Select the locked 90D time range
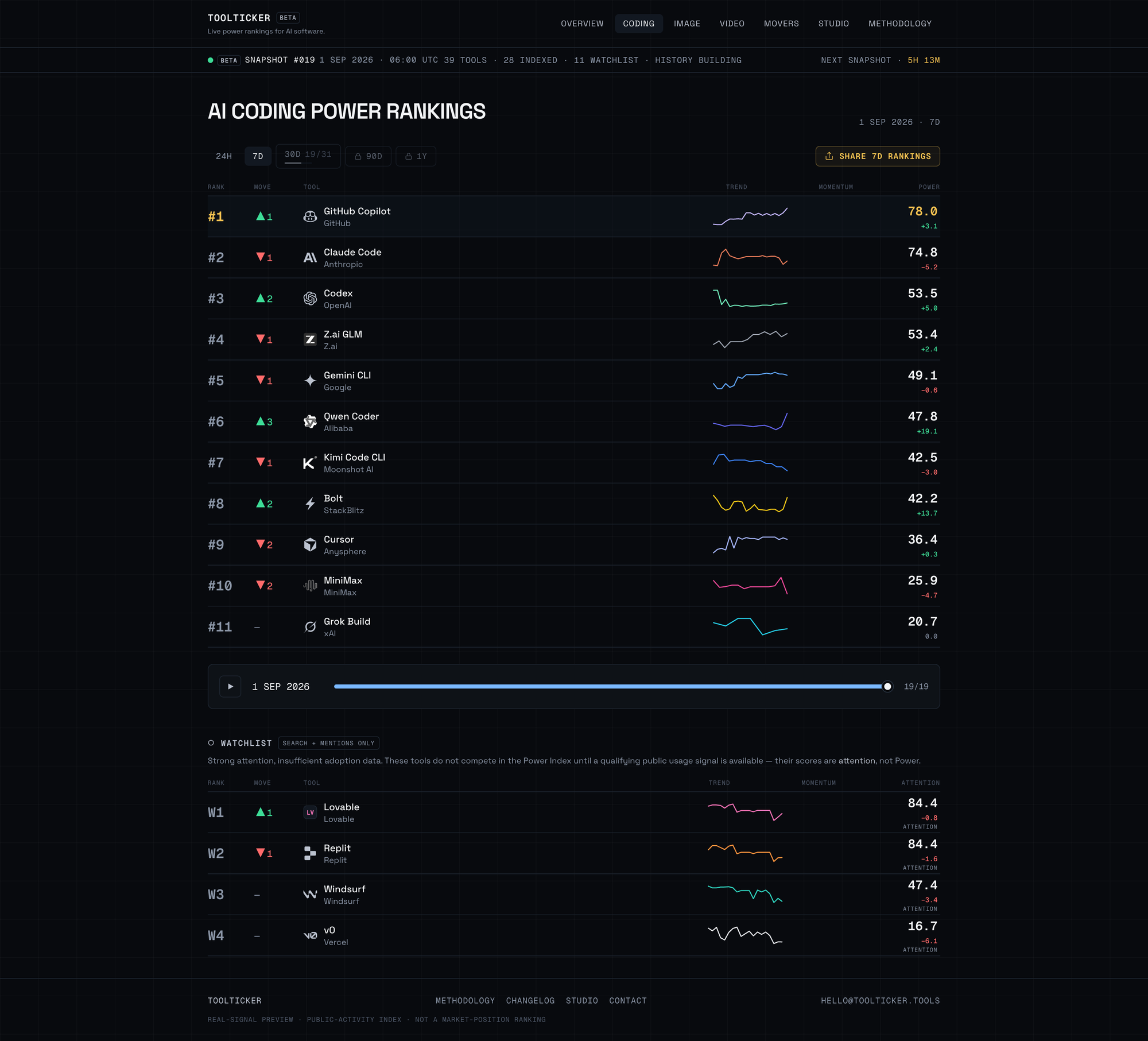This screenshot has width=1148, height=1041. point(369,156)
